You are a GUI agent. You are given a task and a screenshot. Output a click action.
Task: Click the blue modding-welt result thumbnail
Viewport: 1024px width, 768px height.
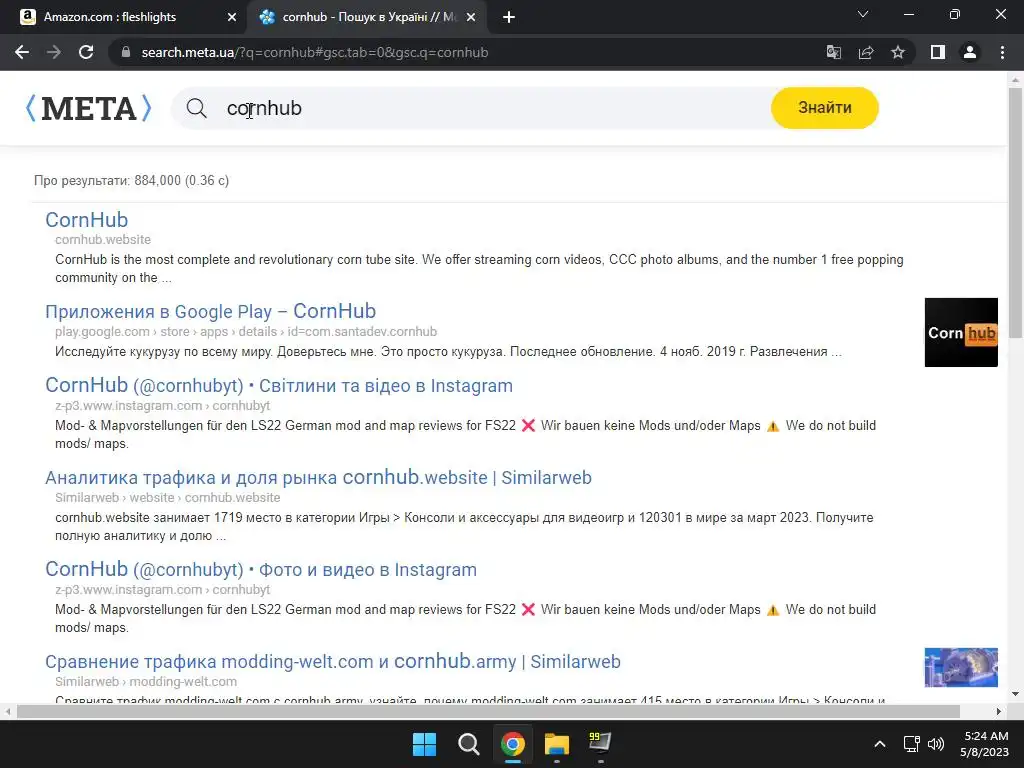coord(961,667)
